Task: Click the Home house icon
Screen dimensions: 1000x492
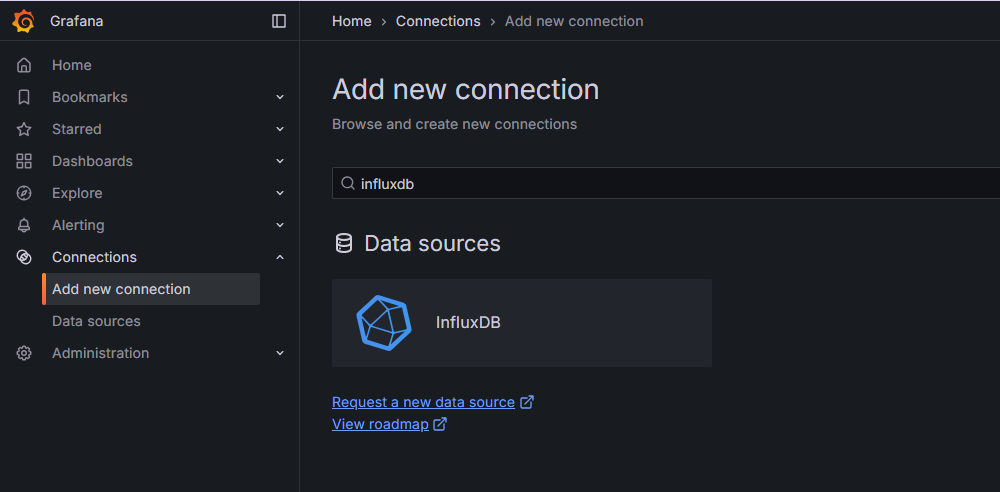Action: pyautogui.click(x=24, y=65)
